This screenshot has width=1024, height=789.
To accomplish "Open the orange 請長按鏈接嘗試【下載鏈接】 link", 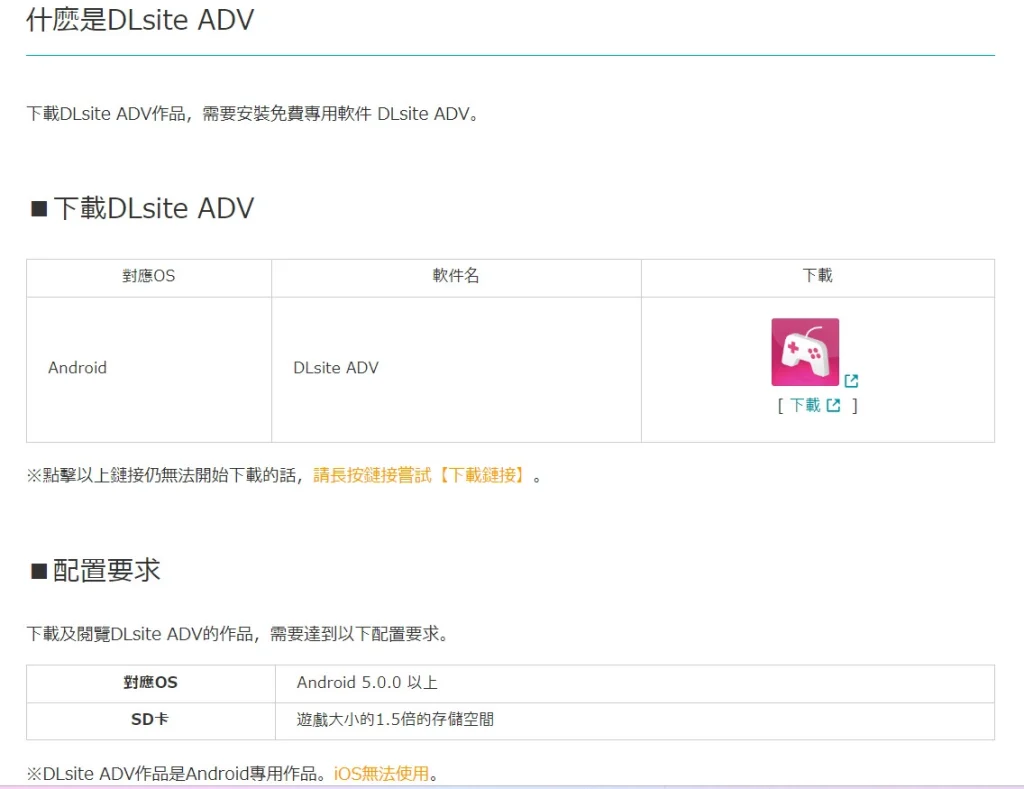I will 420,475.
